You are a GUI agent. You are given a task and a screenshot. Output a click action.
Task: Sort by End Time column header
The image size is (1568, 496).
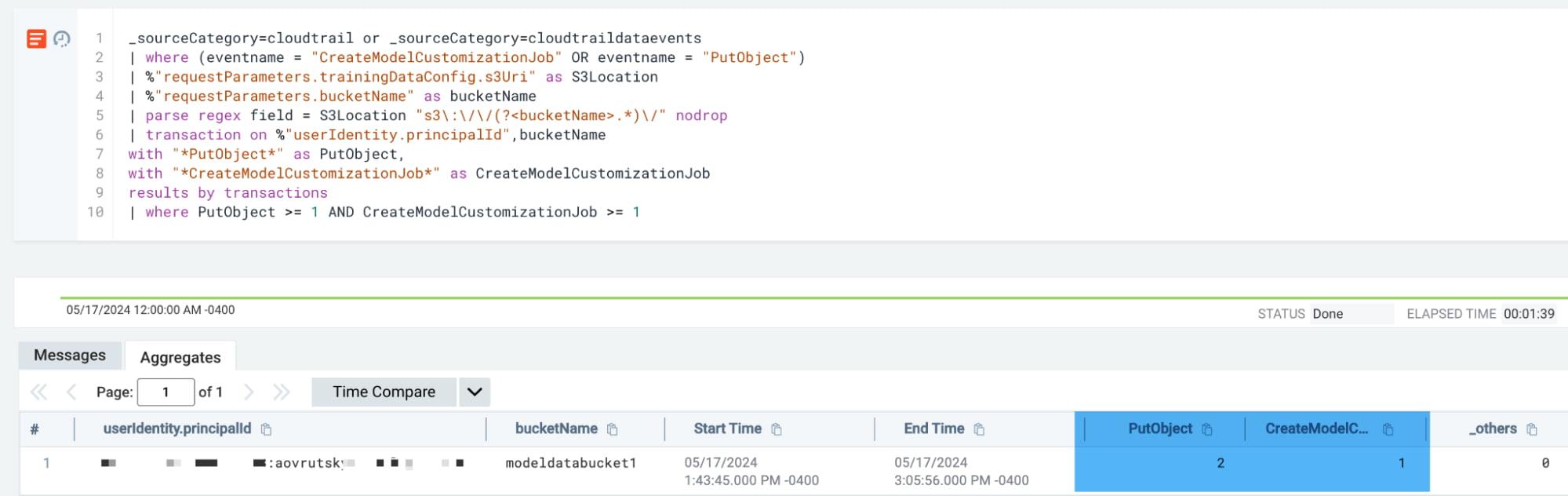933,429
